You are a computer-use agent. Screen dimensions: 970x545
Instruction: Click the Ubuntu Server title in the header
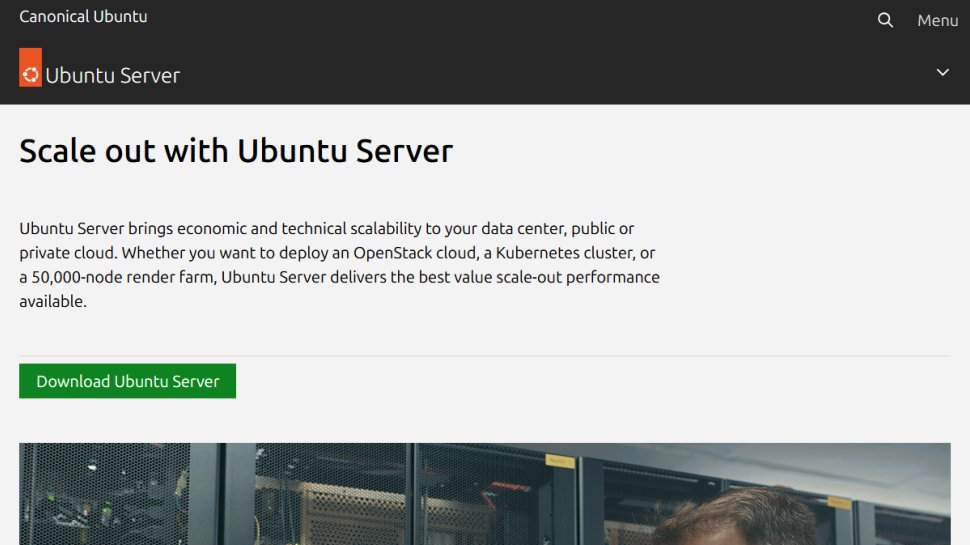(x=113, y=76)
